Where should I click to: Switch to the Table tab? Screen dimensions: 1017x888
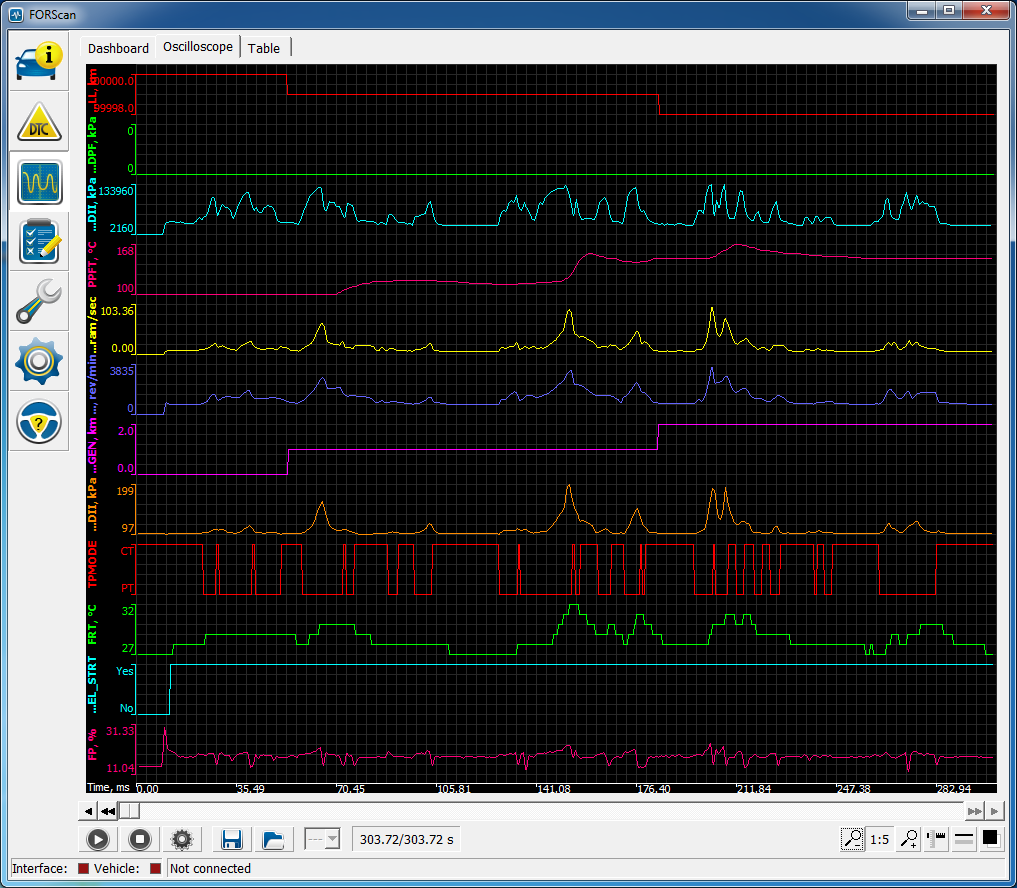pyautogui.click(x=264, y=48)
